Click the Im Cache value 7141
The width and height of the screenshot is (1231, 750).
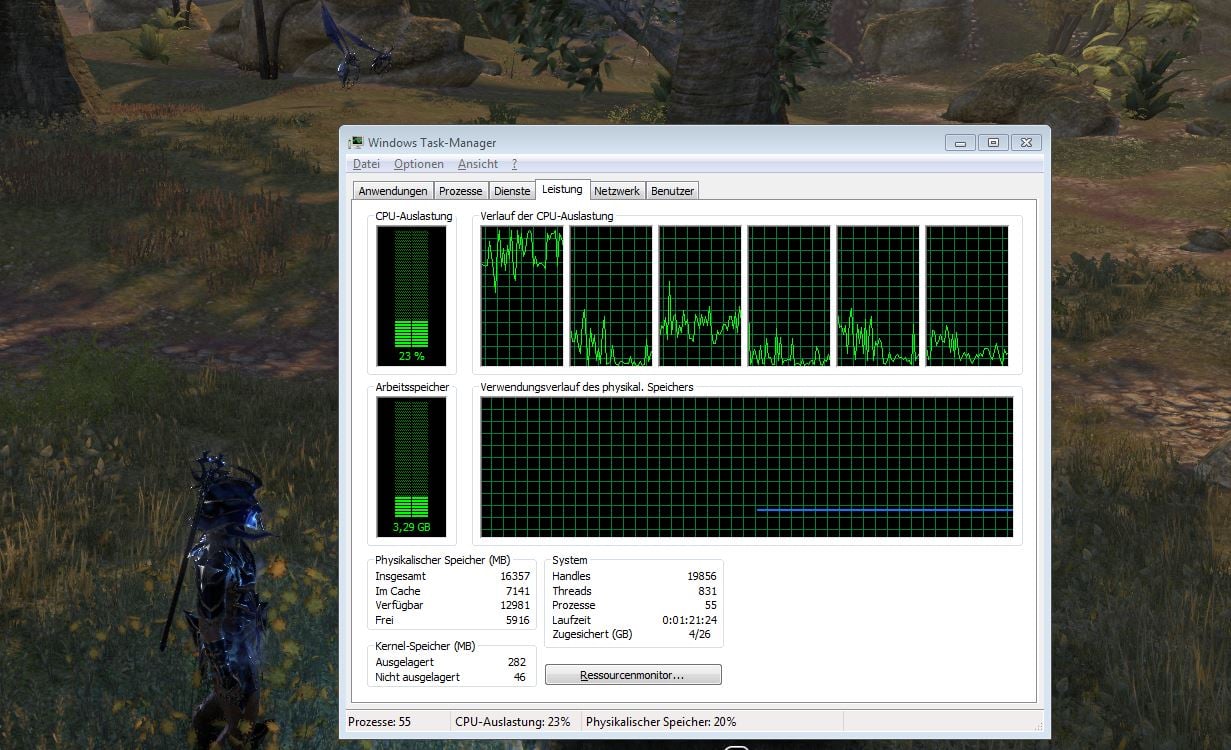[518, 591]
